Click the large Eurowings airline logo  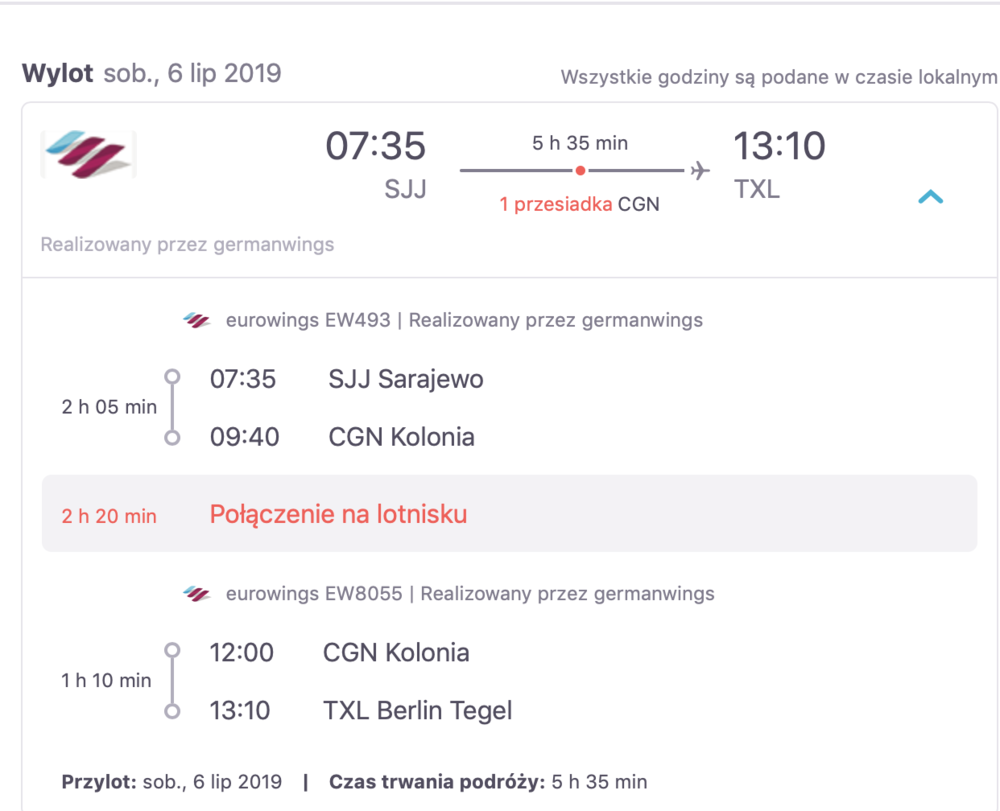(89, 154)
